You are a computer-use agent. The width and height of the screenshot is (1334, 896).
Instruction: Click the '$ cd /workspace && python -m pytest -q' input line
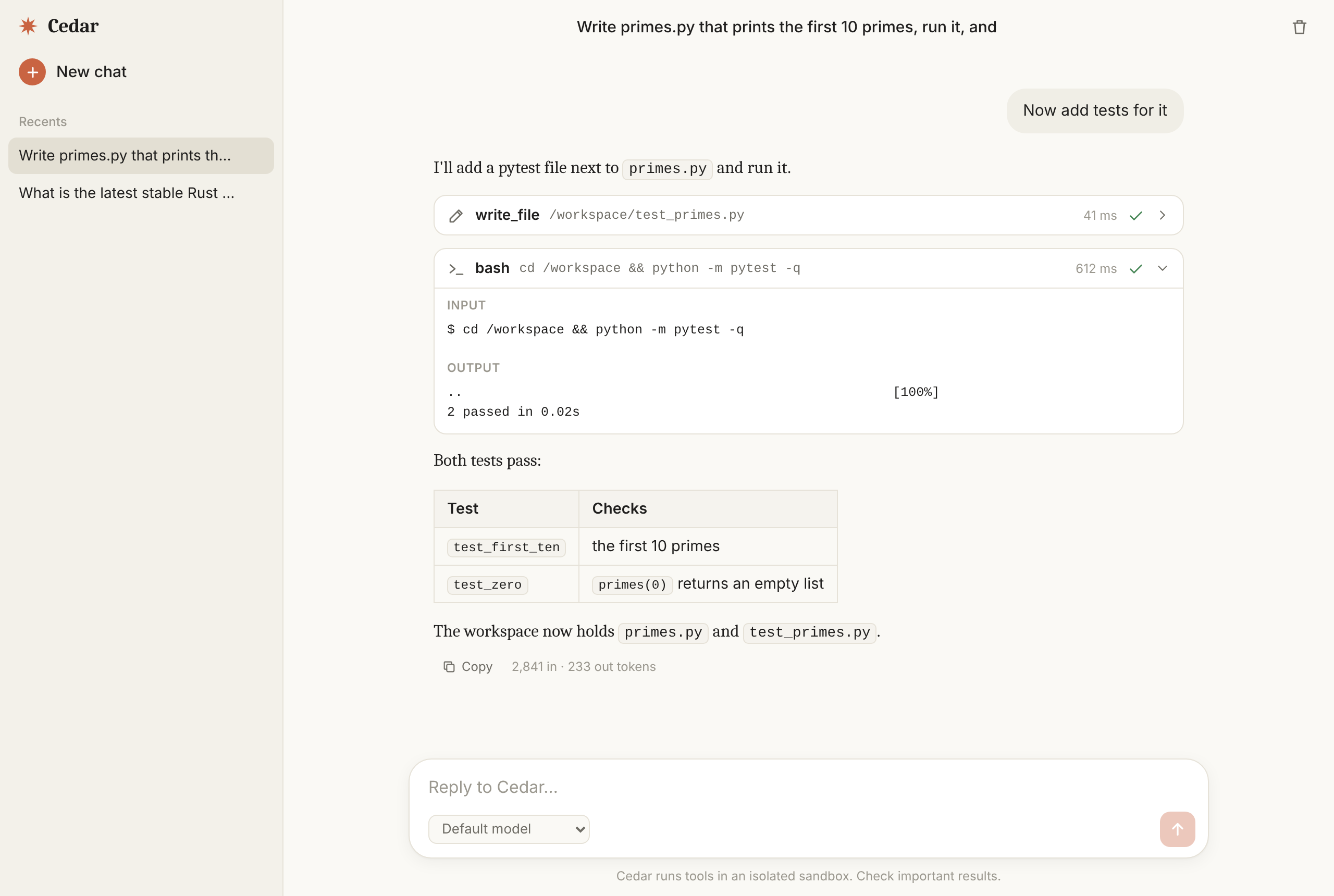pos(595,330)
